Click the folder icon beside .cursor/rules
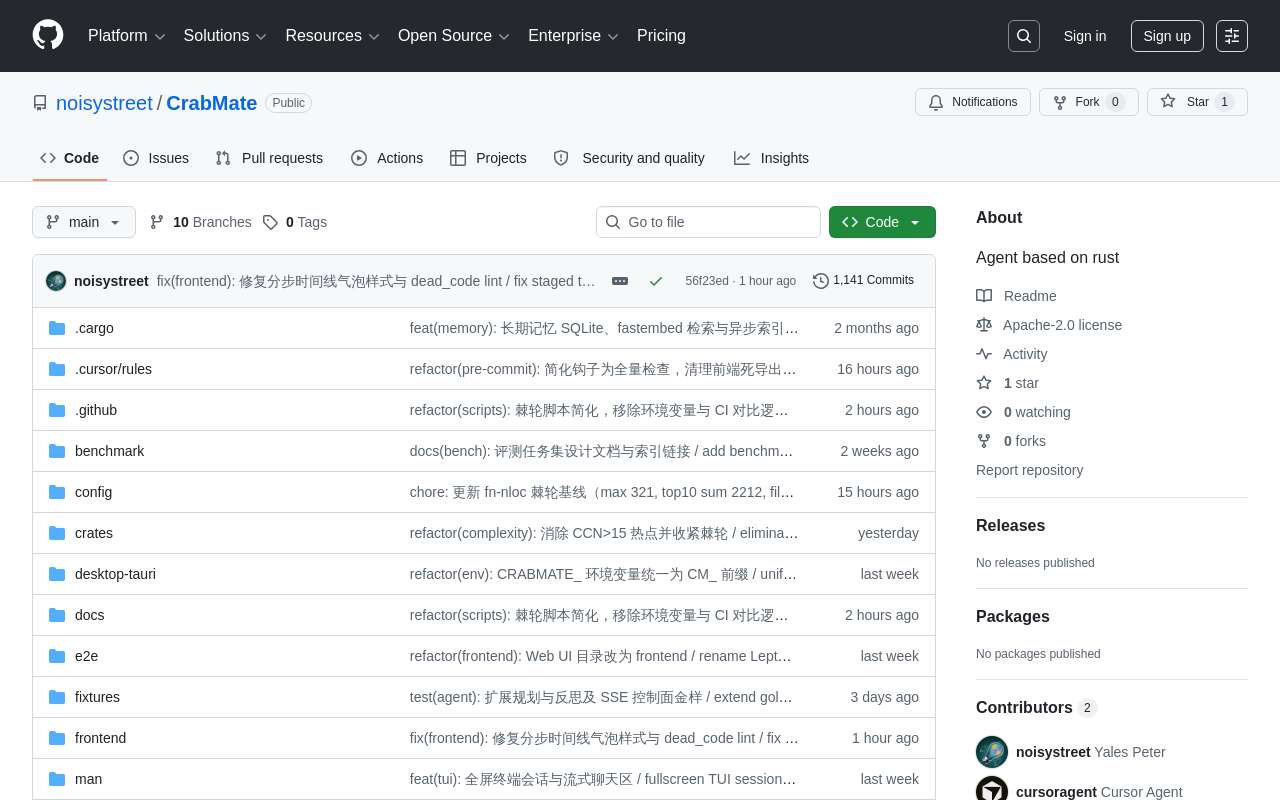Image resolution: width=1280 pixels, height=800 pixels. click(x=57, y=369)
